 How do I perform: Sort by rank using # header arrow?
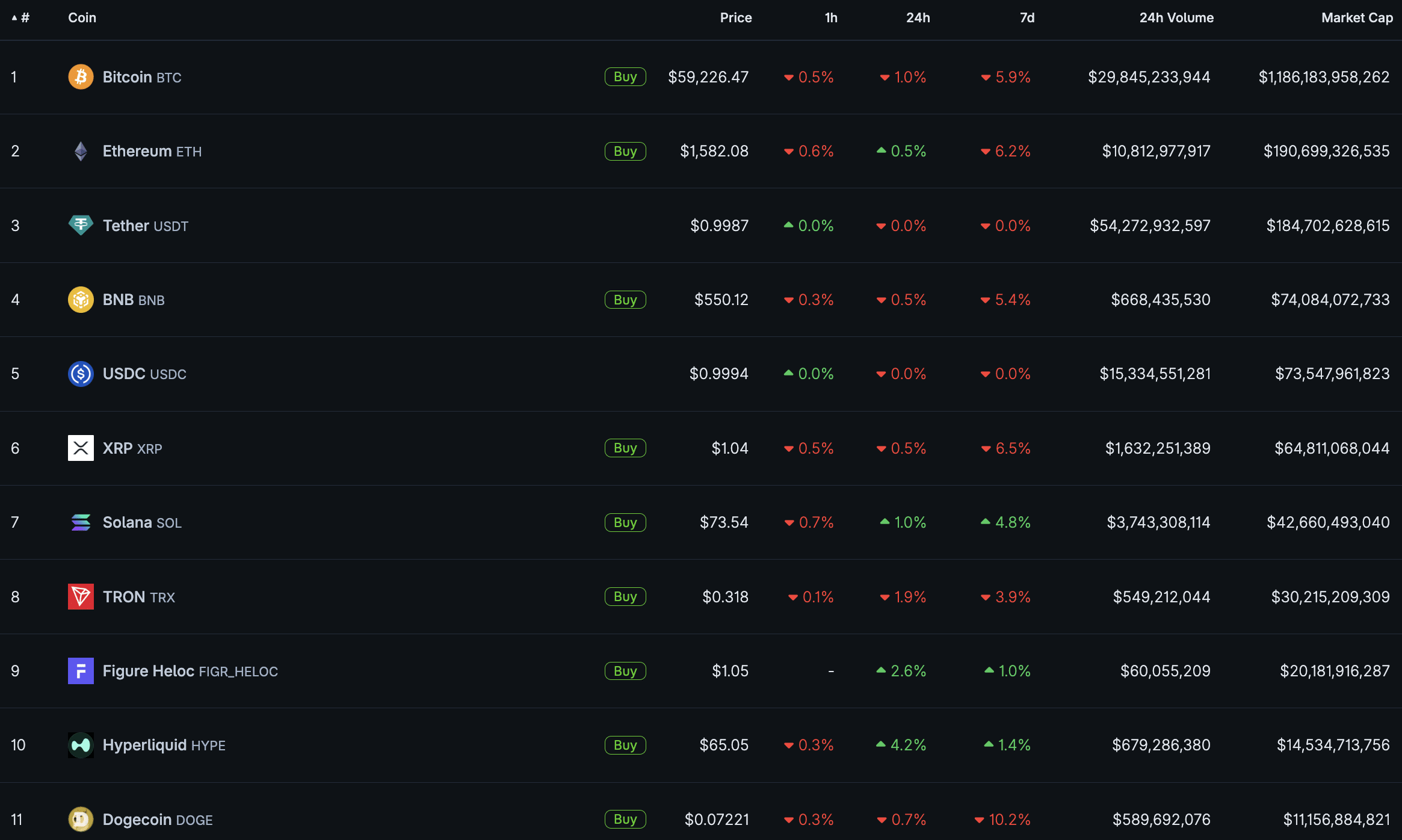(20, 17)
